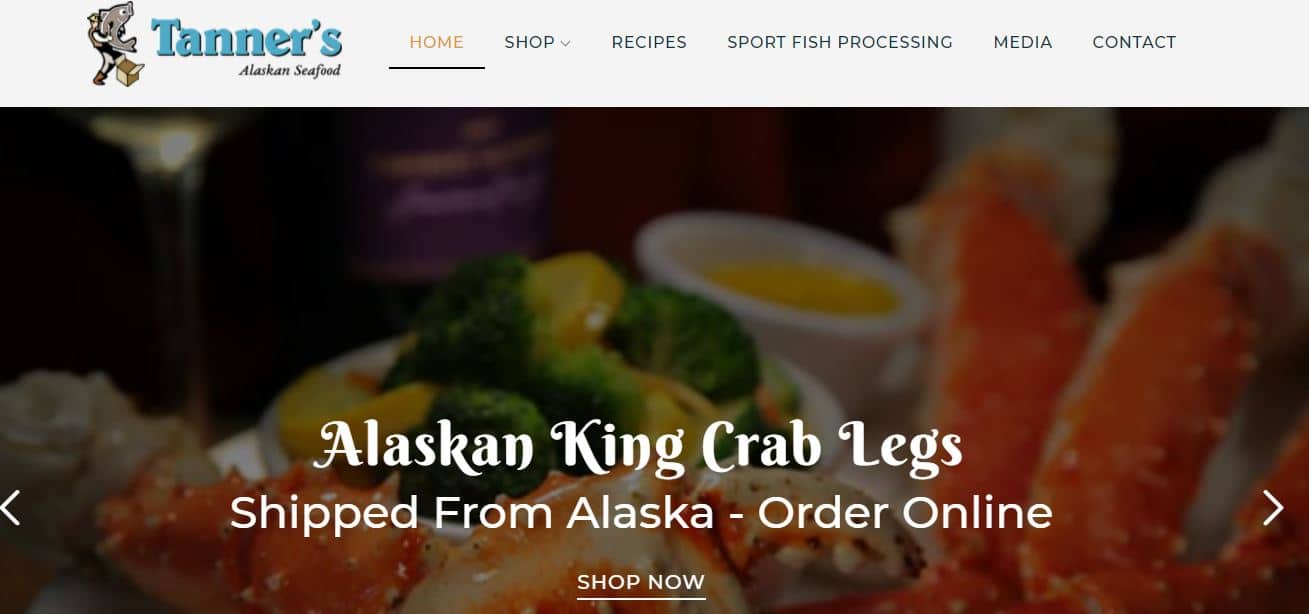Go to the CONTACT page
1309x614 pixels.
point(1134,42)
